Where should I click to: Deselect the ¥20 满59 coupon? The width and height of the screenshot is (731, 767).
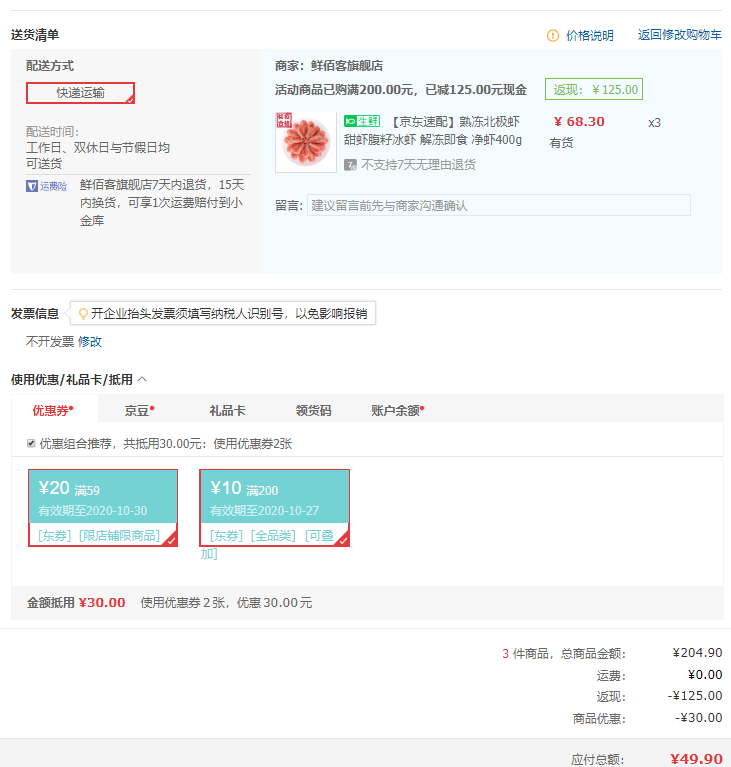tap(103, 508)
